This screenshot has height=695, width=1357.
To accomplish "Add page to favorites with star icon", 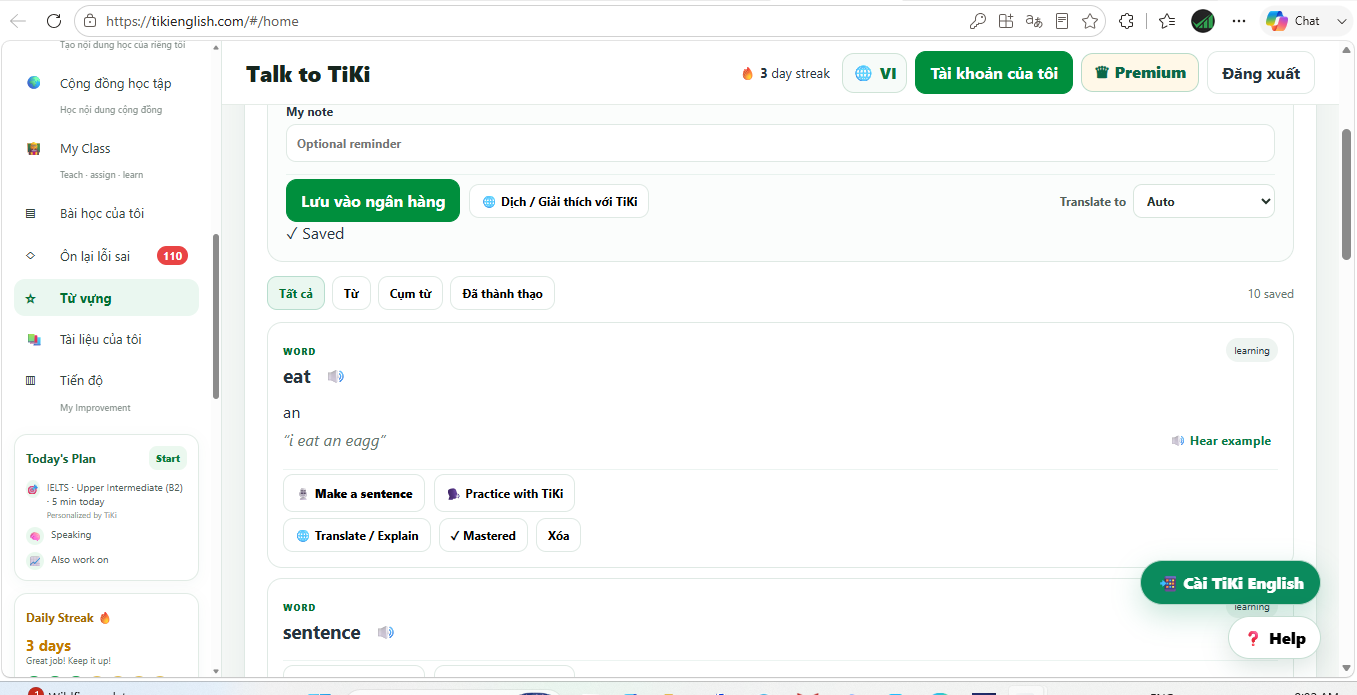I will 1090,21.
